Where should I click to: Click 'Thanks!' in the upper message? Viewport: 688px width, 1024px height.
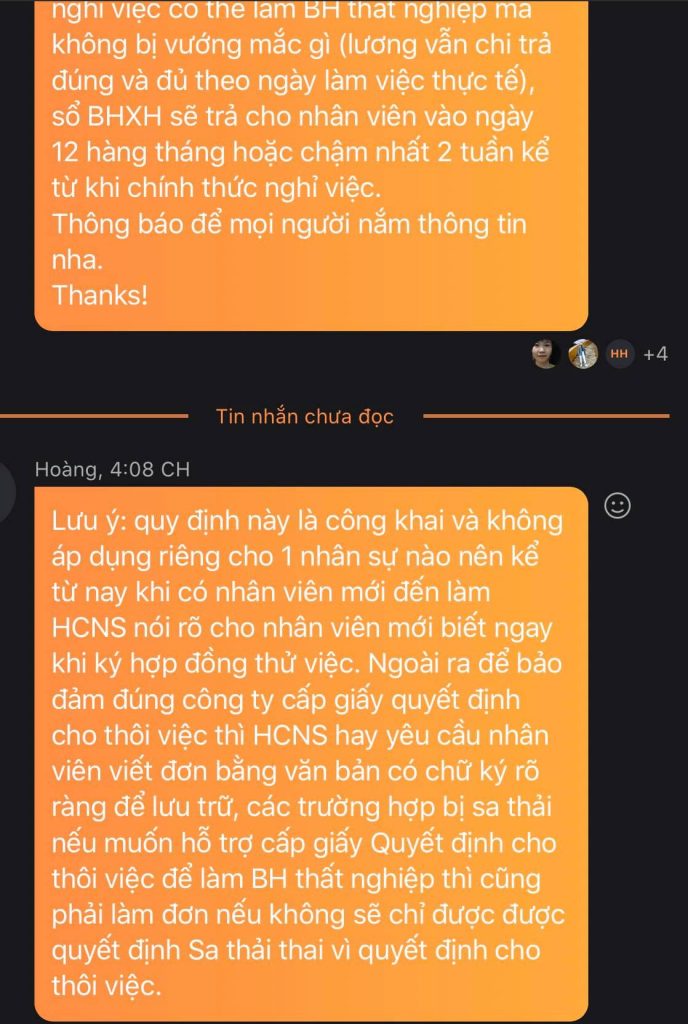tap(100, 295)
